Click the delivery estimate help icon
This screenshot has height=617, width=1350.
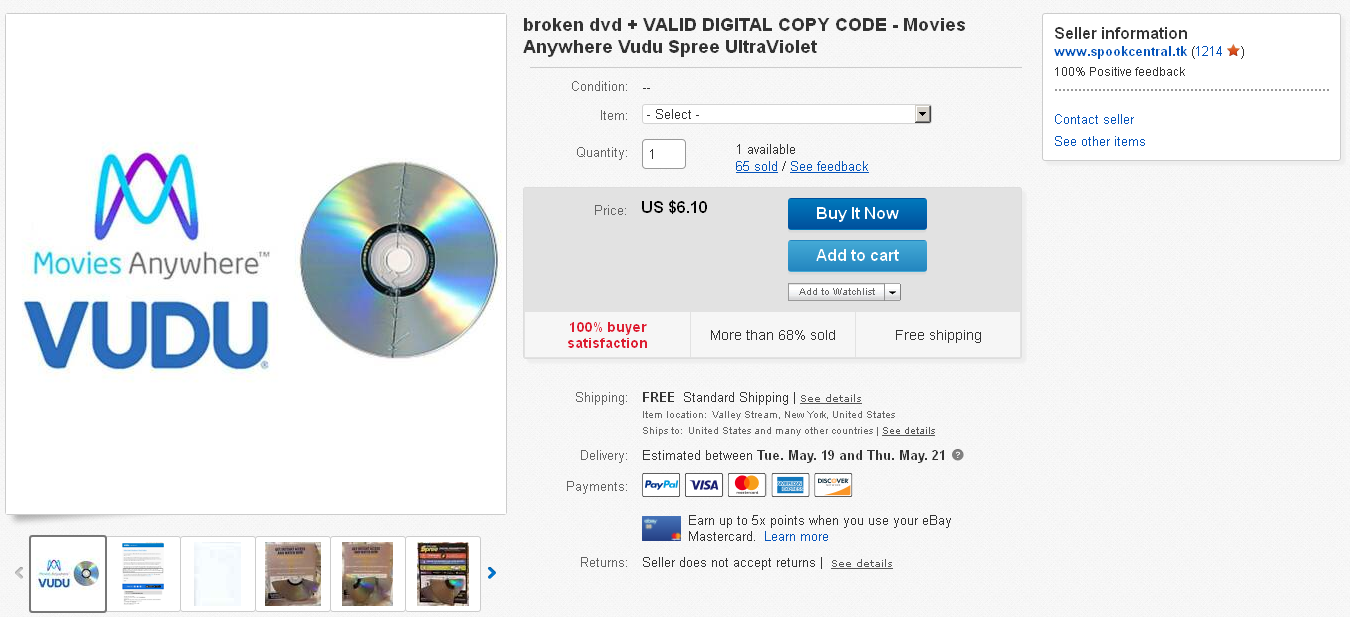(958, 455)
